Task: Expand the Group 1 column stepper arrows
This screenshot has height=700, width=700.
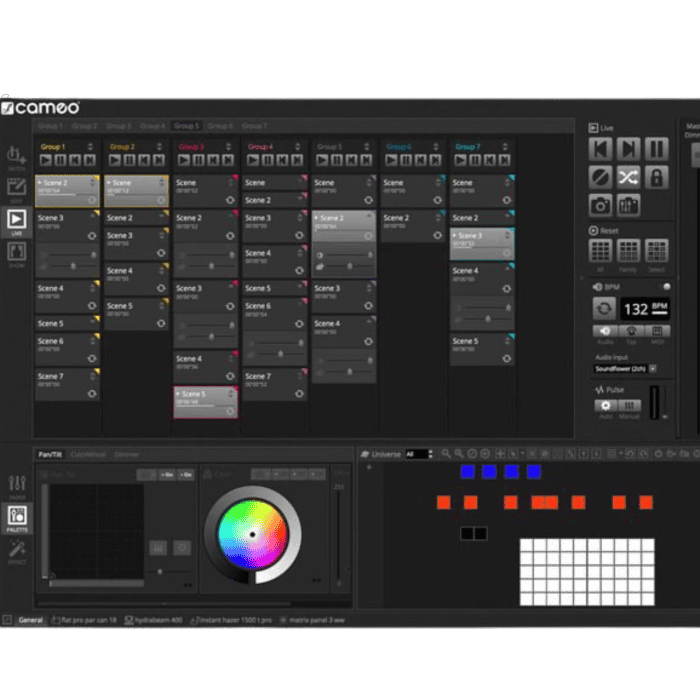Action: [94, 147]
